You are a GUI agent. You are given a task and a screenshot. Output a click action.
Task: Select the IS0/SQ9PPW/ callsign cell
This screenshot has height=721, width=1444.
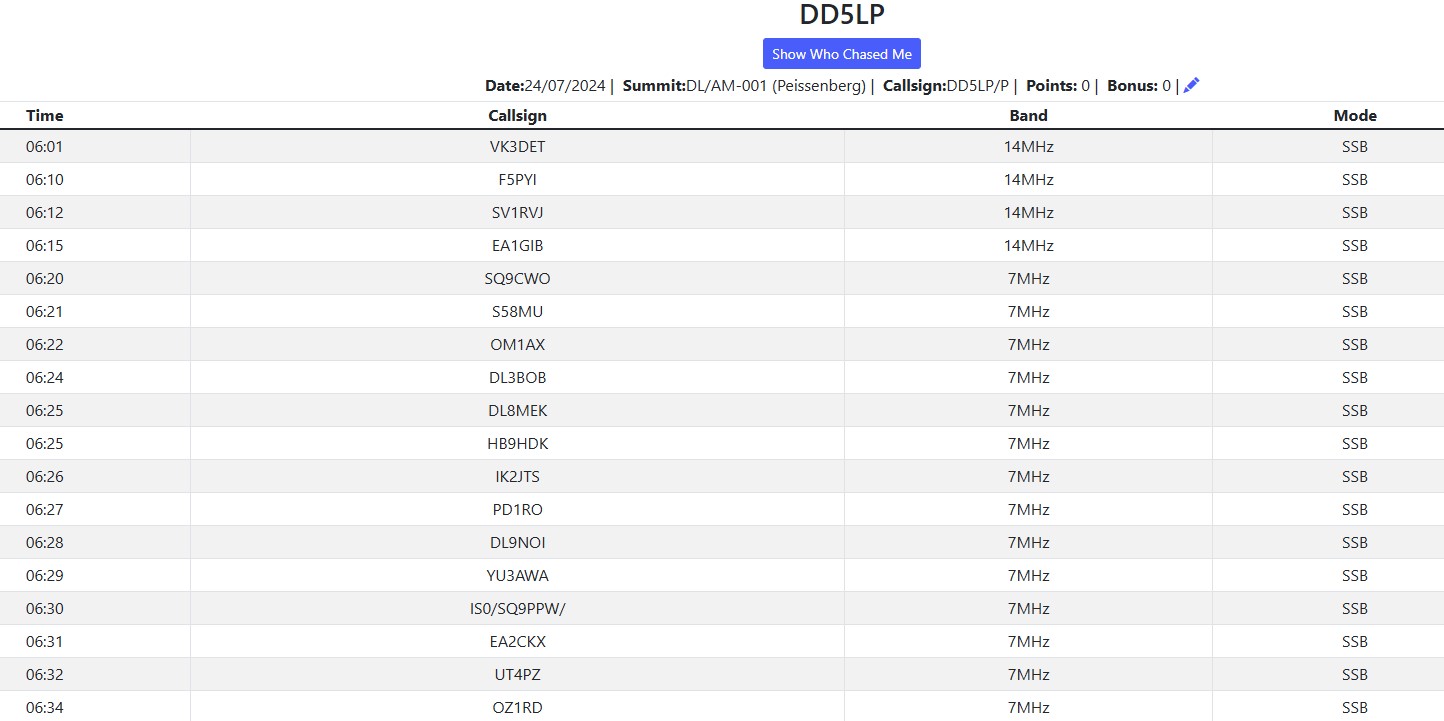(x=517, y=609)
